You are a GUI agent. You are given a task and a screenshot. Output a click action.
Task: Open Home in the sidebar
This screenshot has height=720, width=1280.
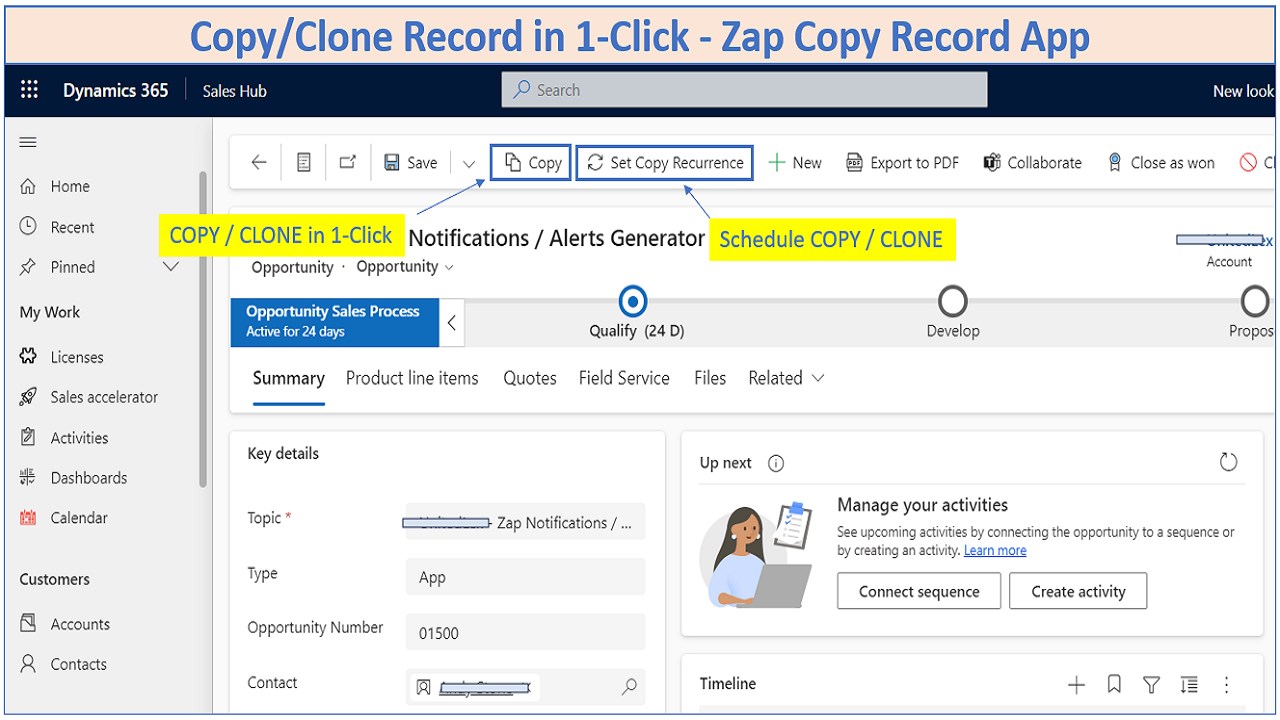[70, 186]
